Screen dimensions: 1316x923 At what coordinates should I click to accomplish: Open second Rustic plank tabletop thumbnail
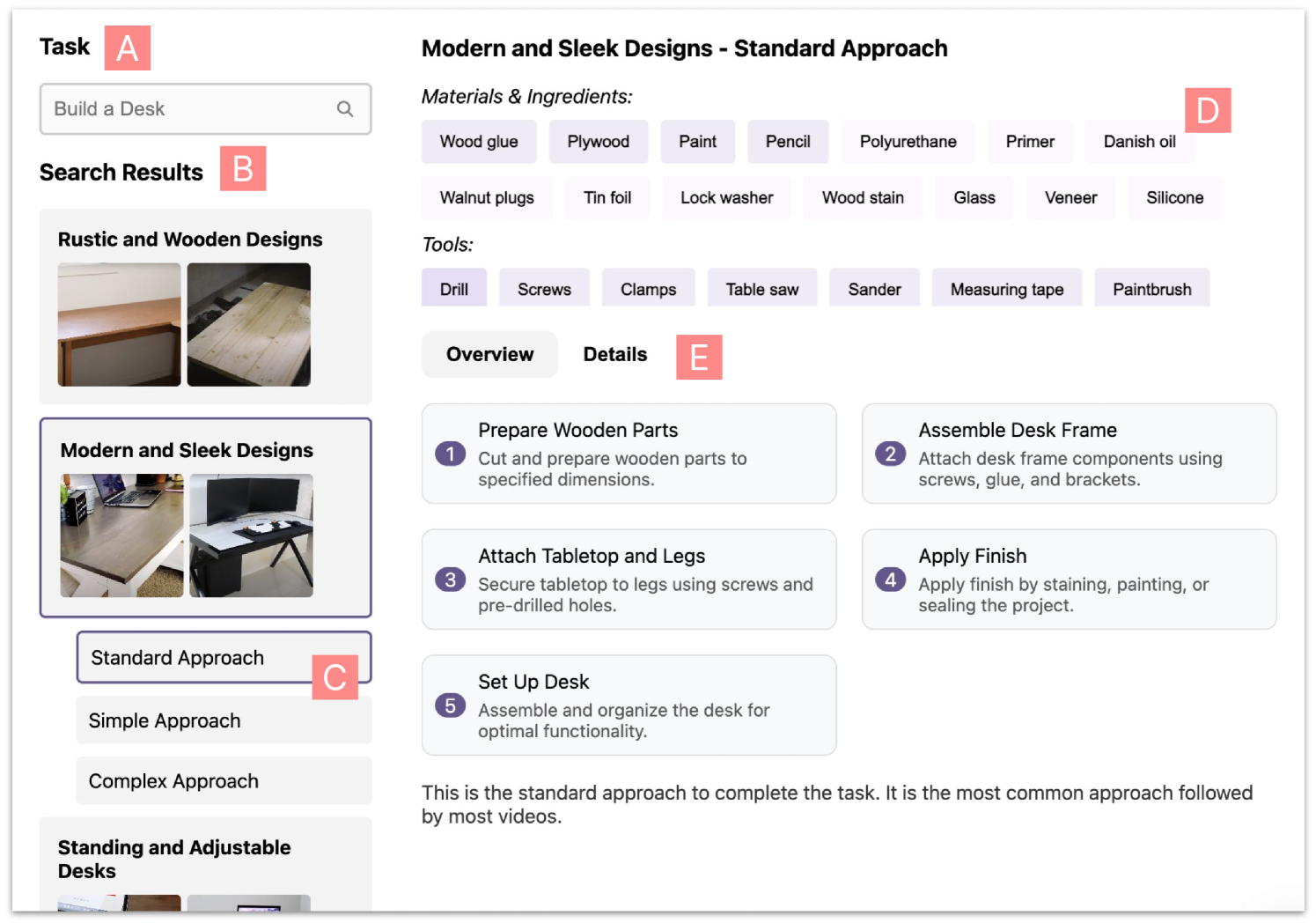click(249, 324)
